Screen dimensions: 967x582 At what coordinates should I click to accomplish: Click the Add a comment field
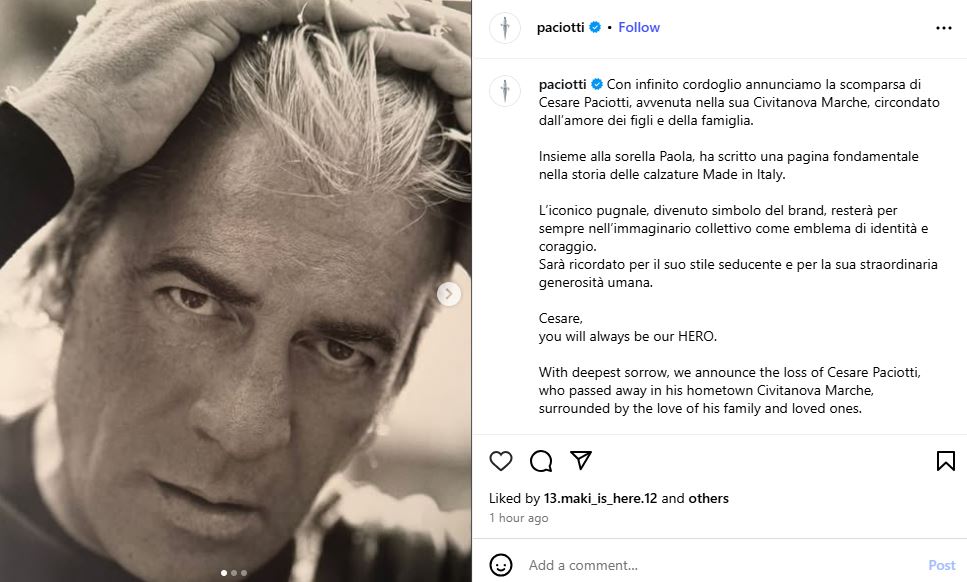tap(722, 565)
